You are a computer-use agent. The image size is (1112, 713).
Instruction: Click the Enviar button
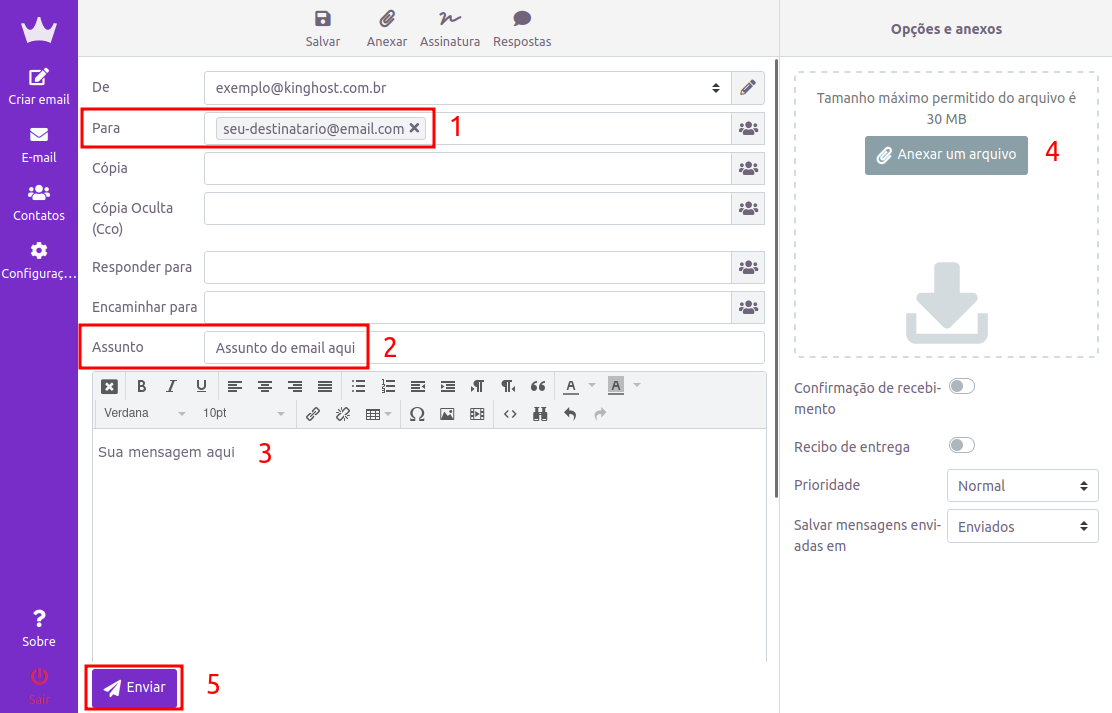(133, 687)
